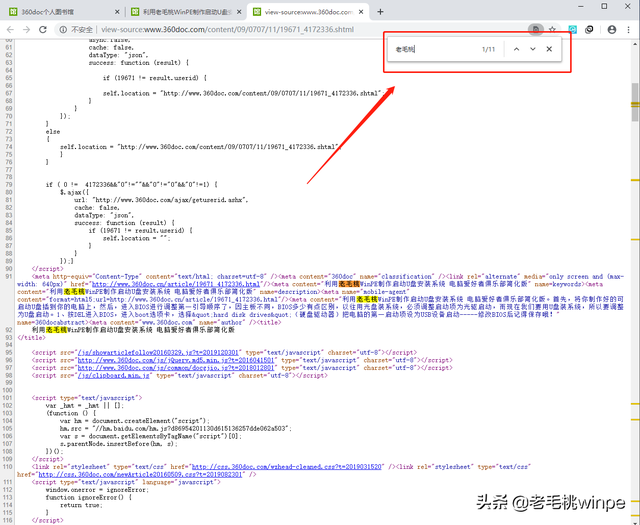This screenshot has width=640, height=525.
Task: Click the 'window.onerror = ignoreError' line
Action: point(97,490)
